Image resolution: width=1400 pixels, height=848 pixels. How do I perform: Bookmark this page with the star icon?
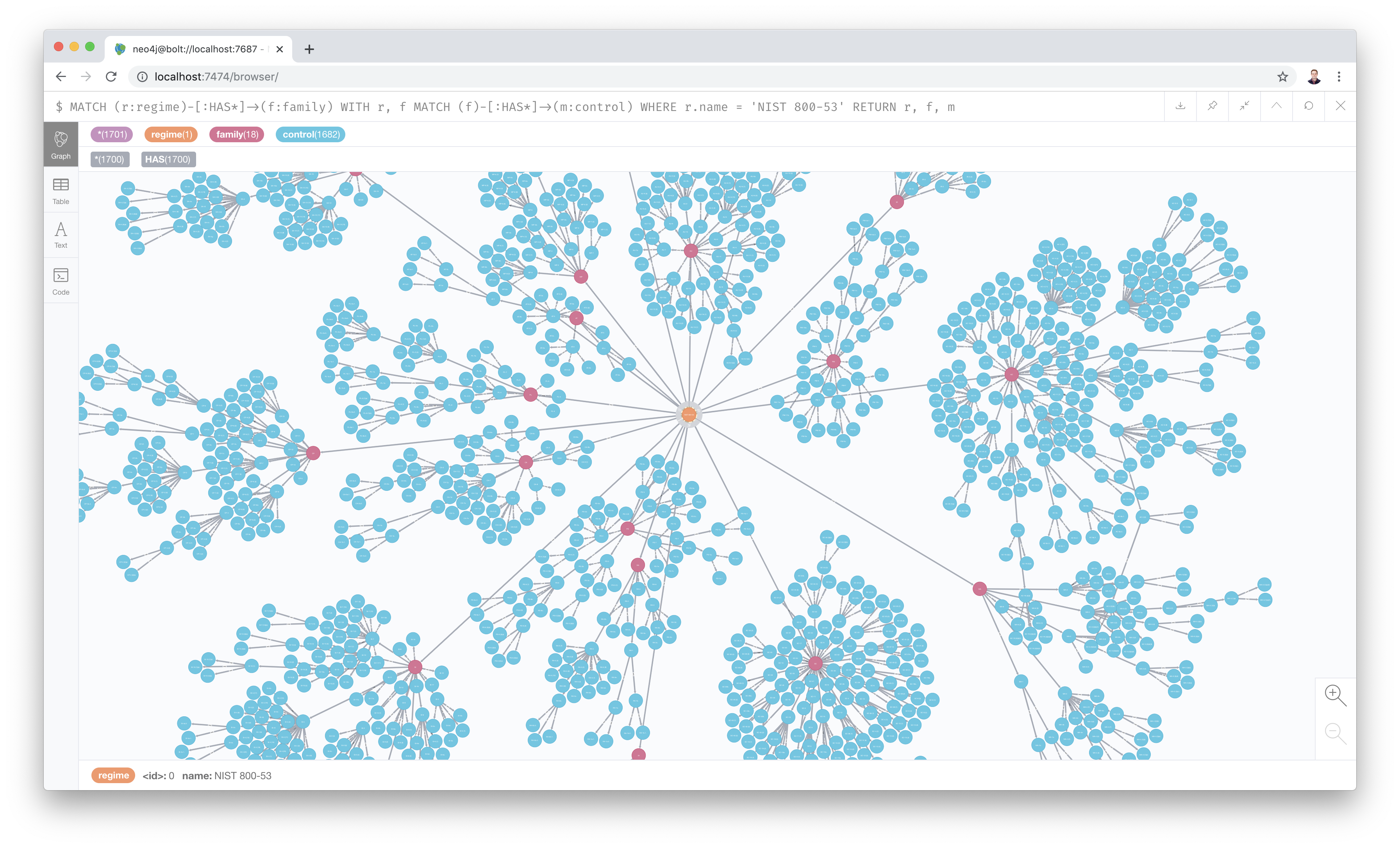pyautogui.click(x=1282, y=77)
